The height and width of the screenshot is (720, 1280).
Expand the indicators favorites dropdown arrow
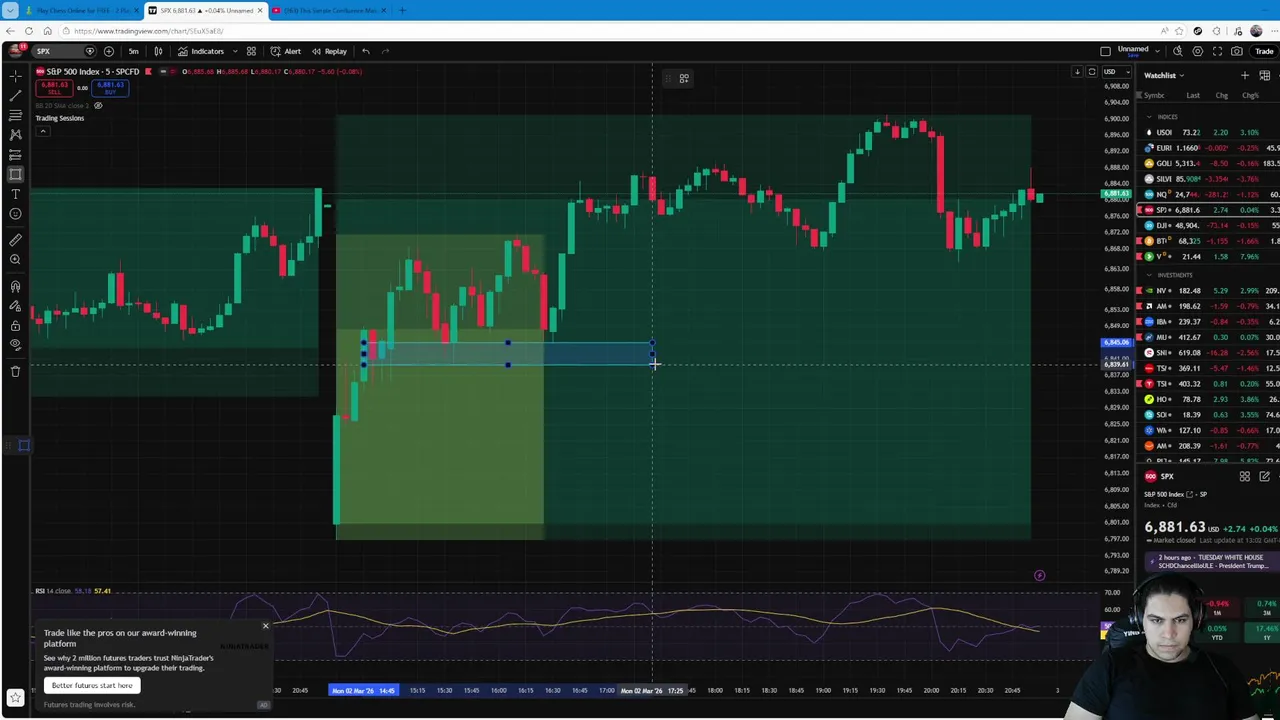235,51
